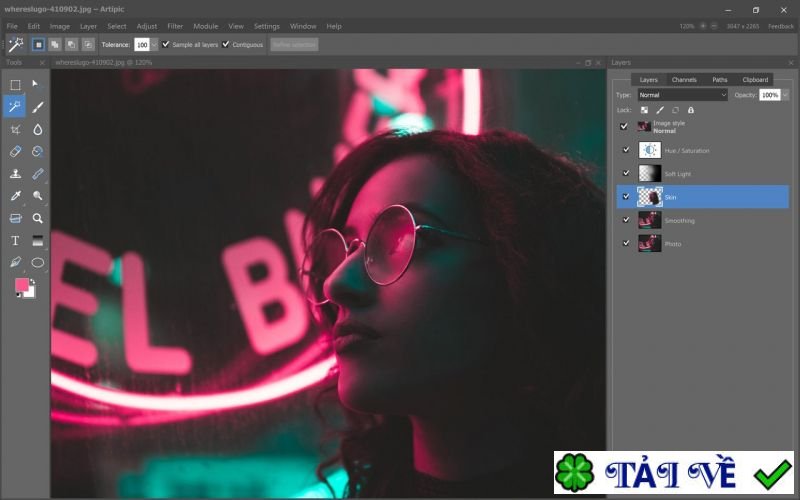Disable Sample all layers checkbox
The height and width of the screenshot is (500, 800).
pos(166,44)
